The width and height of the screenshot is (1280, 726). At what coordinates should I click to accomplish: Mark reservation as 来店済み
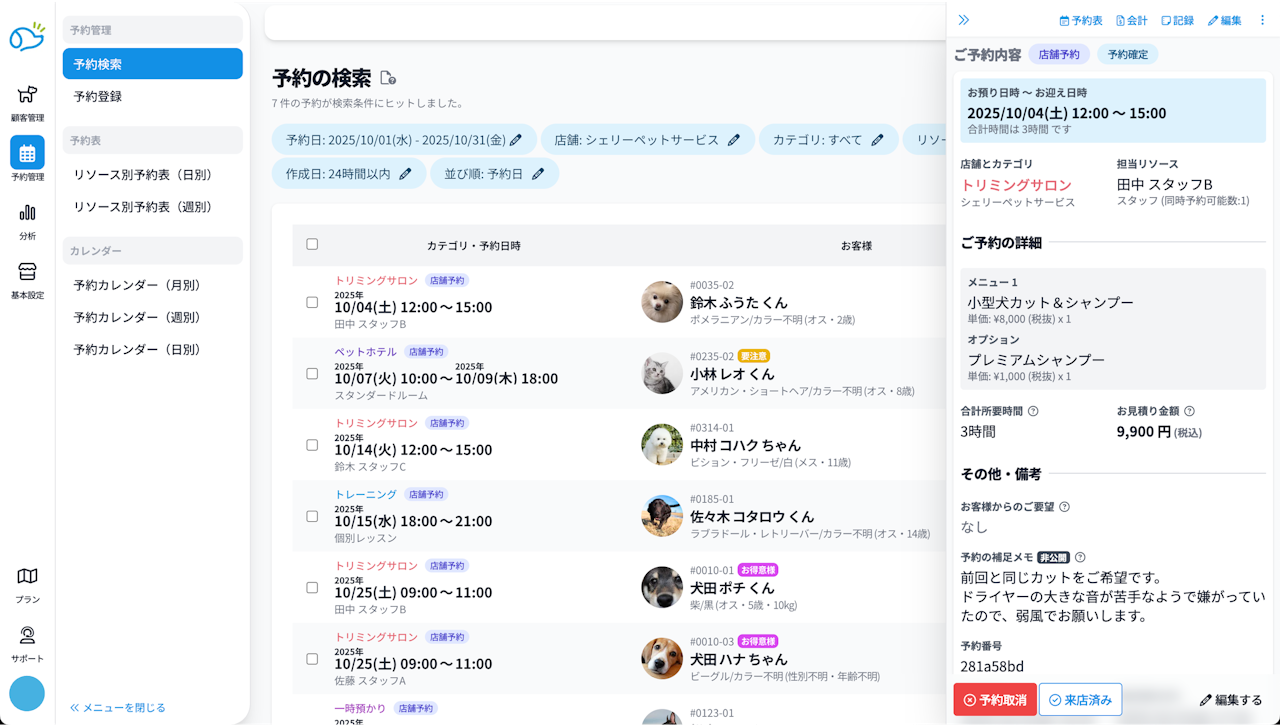click(x=1080, y=700)
